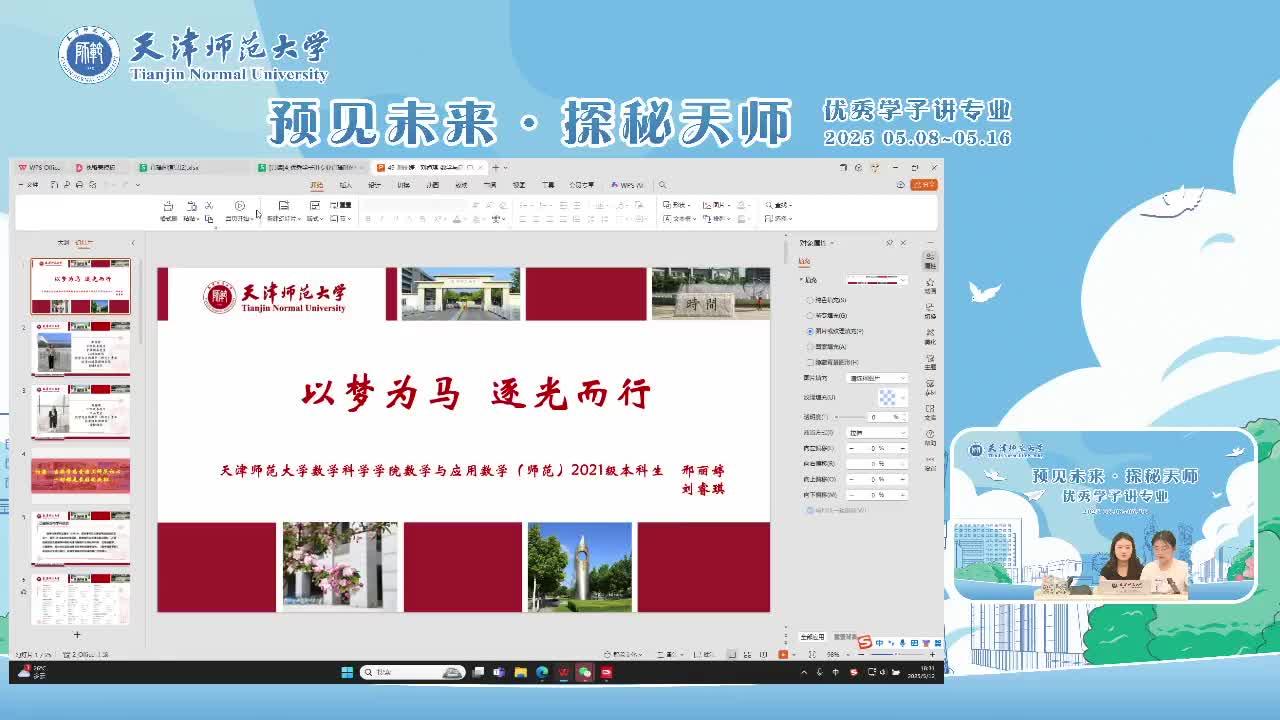Add a new document tab with plus
This screenshot has height=720, width=1280.
[x=495, y=167]
